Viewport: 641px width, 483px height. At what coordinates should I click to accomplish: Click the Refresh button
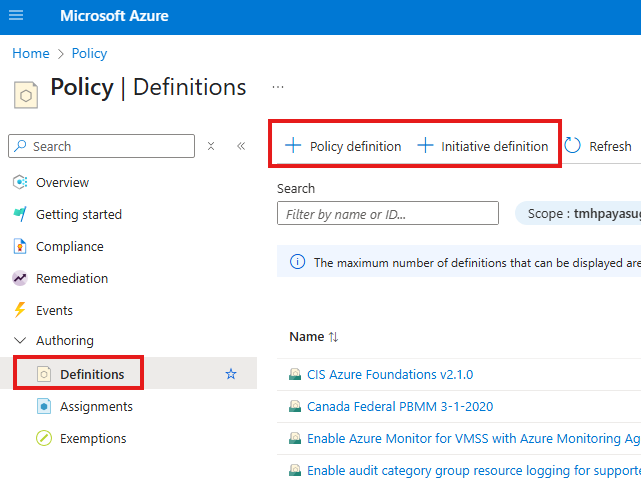598,146
